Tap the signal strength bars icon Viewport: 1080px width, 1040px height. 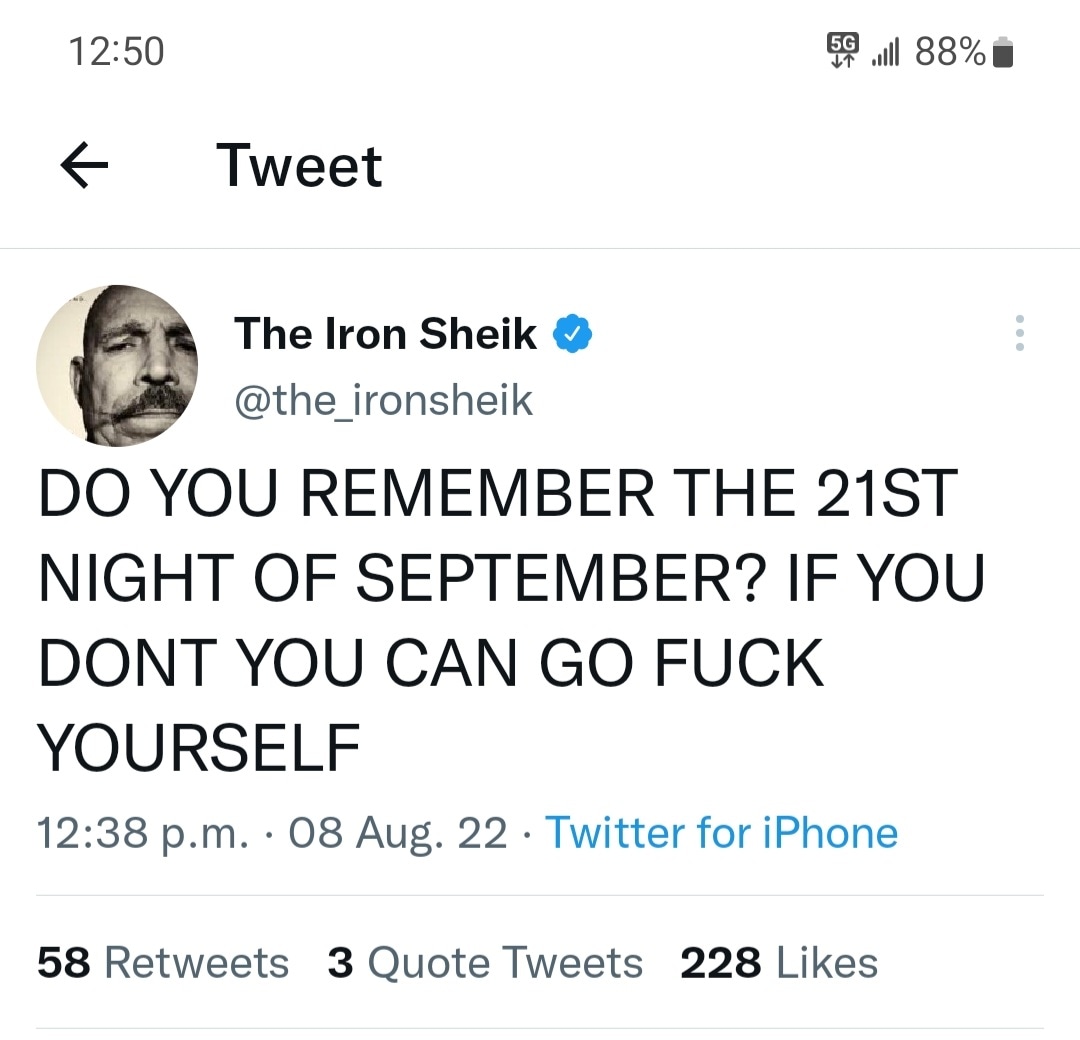pos(886,53)
